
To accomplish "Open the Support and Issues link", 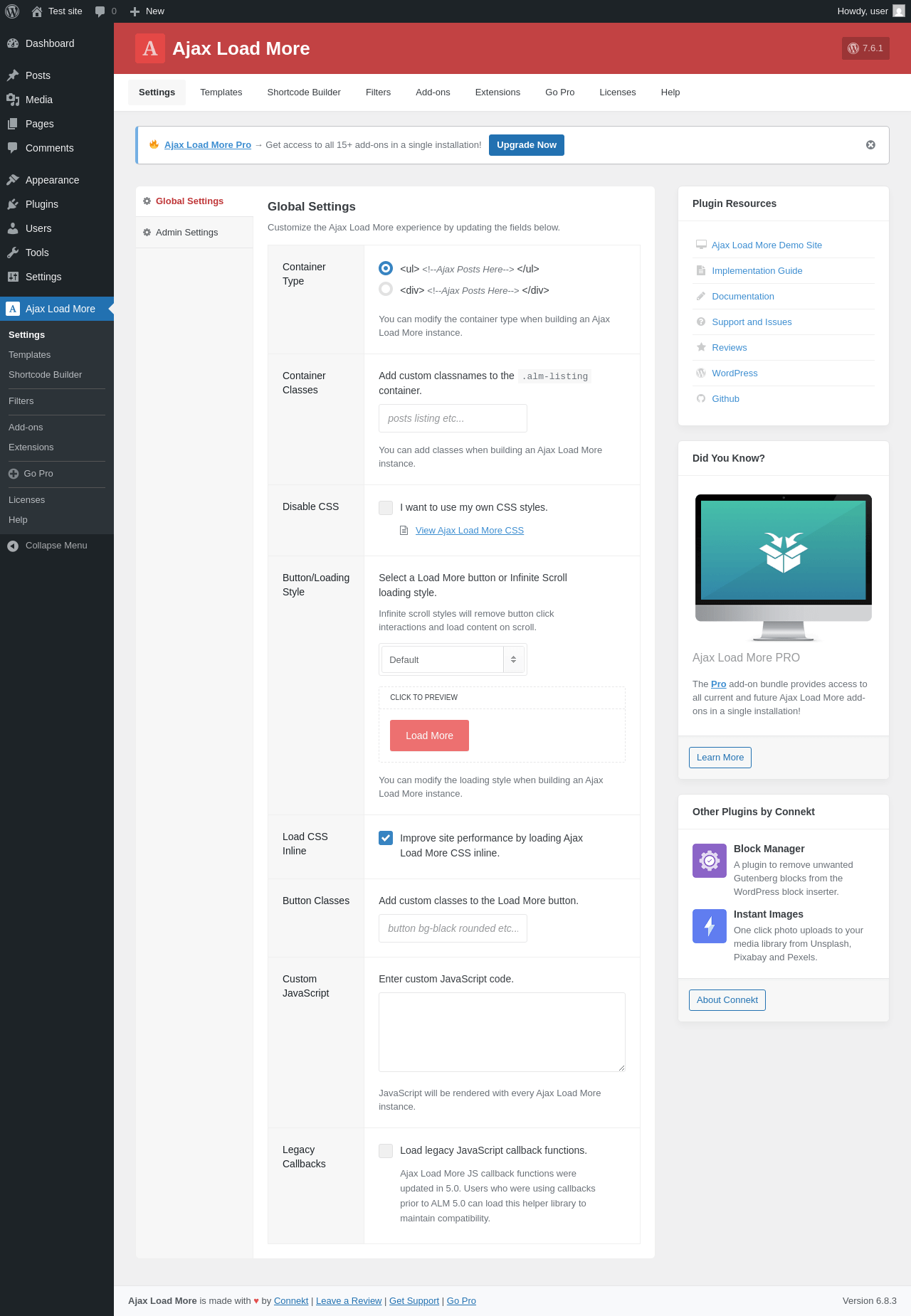I will (x=752, y=322).
